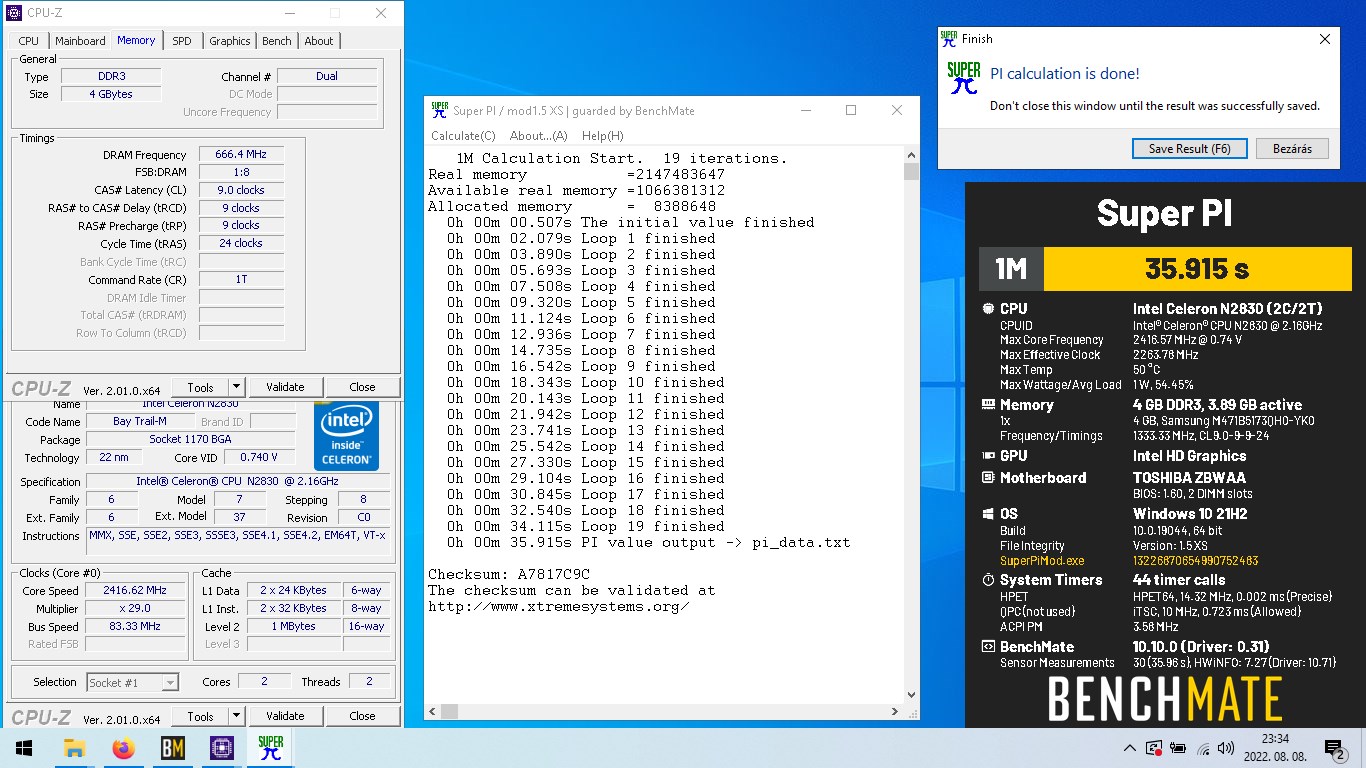Click the Bezárás button in Finish dialog
This screenshot has width=1366, height=768.
coord(1292,149)
